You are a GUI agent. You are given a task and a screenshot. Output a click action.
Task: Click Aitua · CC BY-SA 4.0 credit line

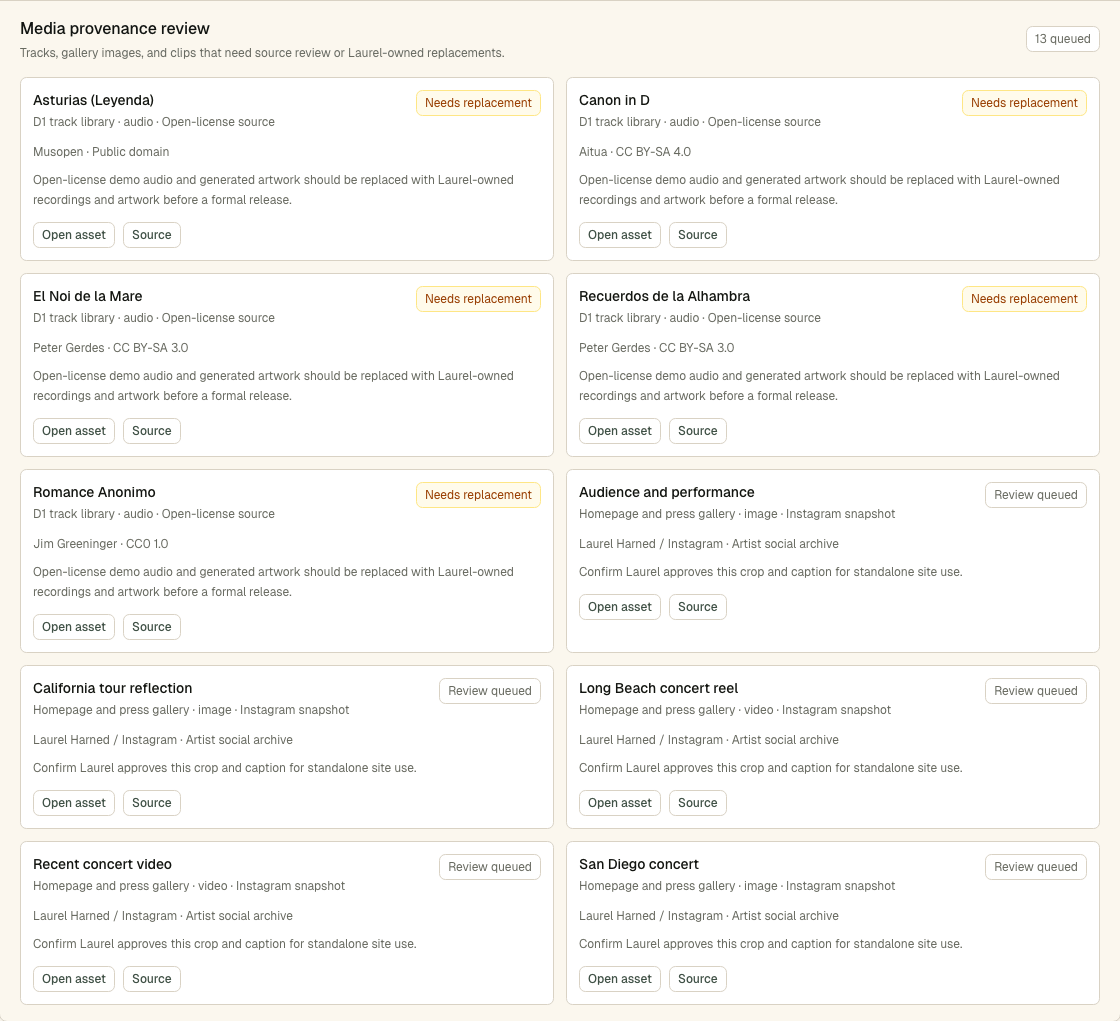tap(634, 151)
